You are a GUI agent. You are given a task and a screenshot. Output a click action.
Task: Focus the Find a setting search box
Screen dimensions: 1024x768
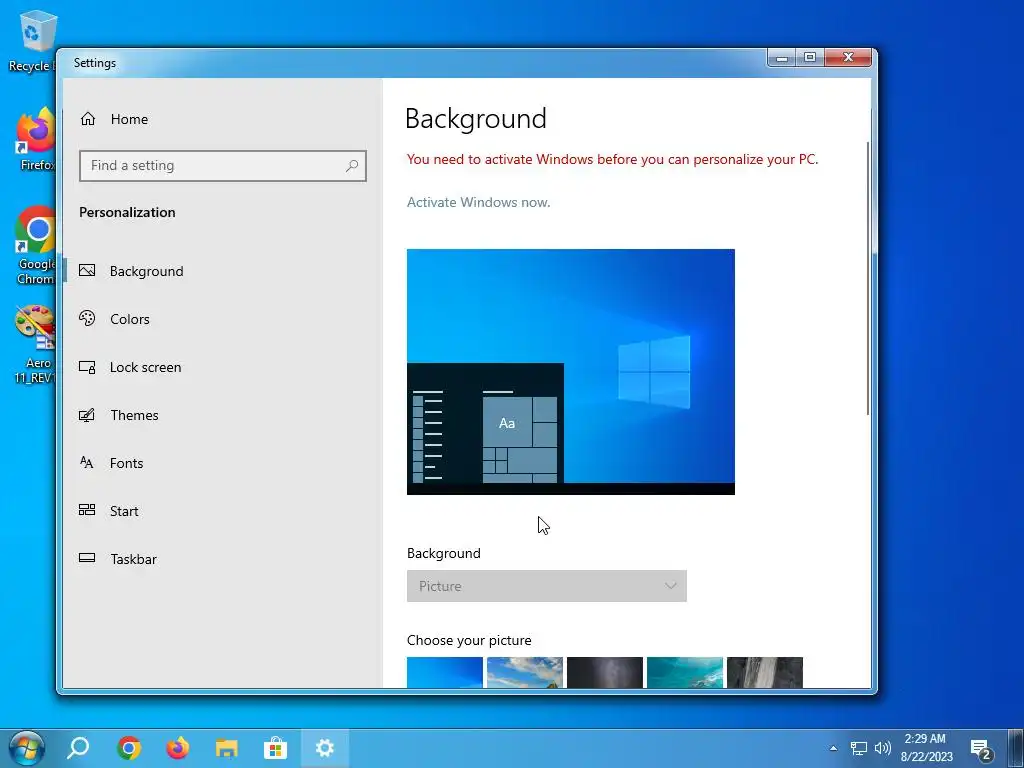pyautogui.click(x=223, y=166)
